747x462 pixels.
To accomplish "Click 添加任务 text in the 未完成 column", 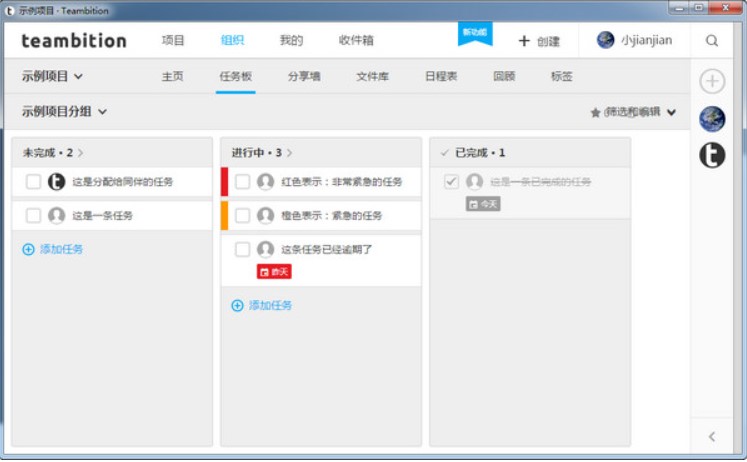I will [x=61, y=249].
